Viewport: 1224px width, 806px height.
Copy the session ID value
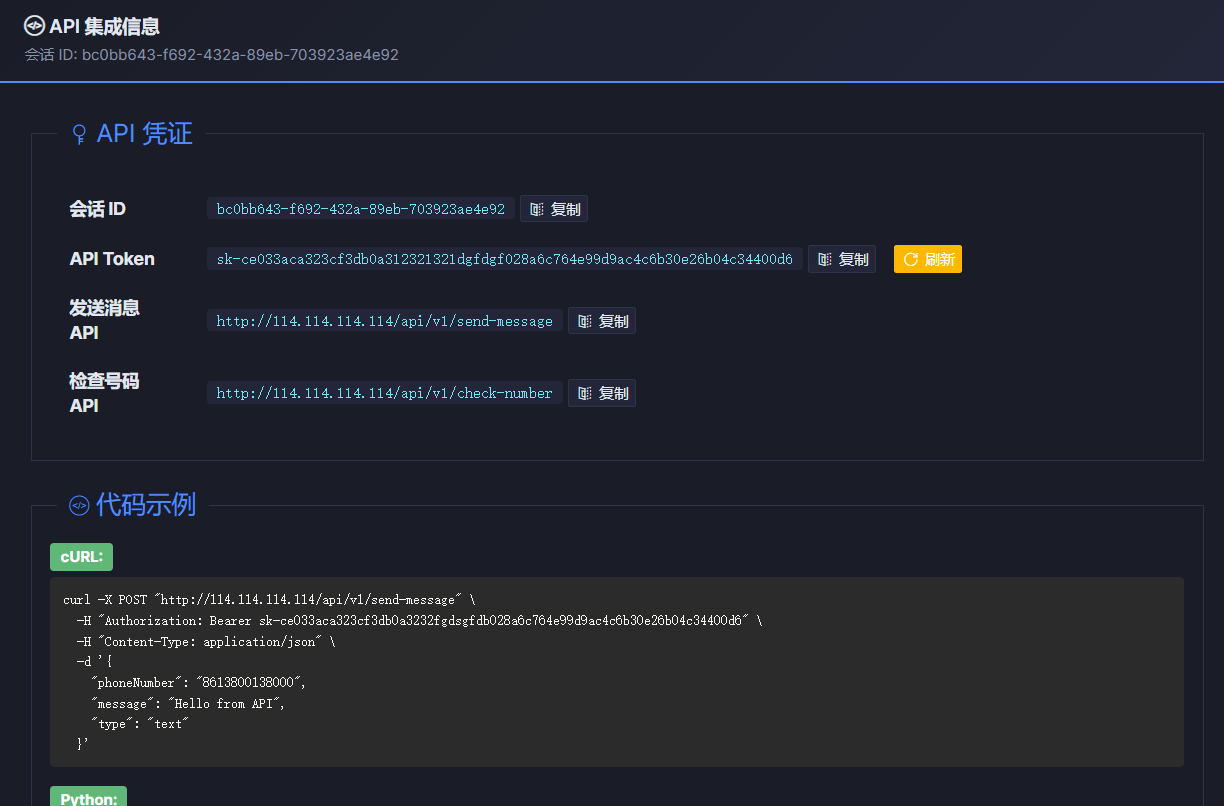554,209
